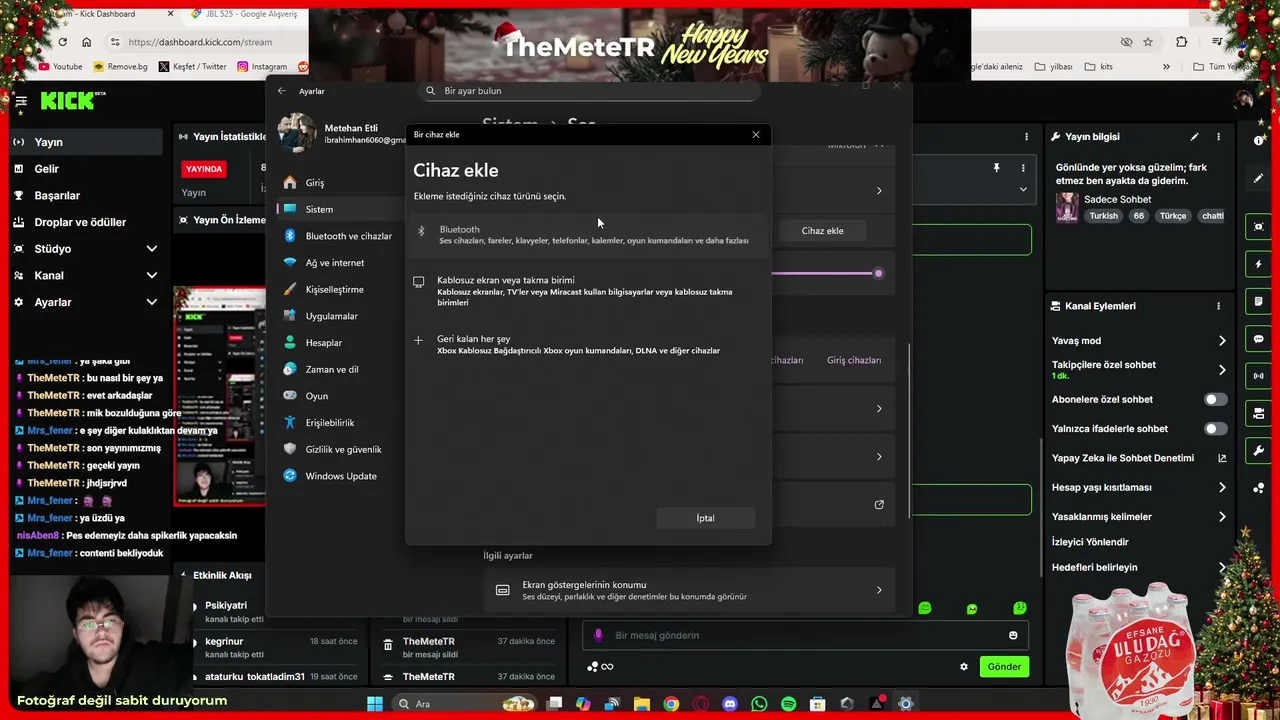
Task: Open Windows Start menu
Action: click(x=375, y=704)
